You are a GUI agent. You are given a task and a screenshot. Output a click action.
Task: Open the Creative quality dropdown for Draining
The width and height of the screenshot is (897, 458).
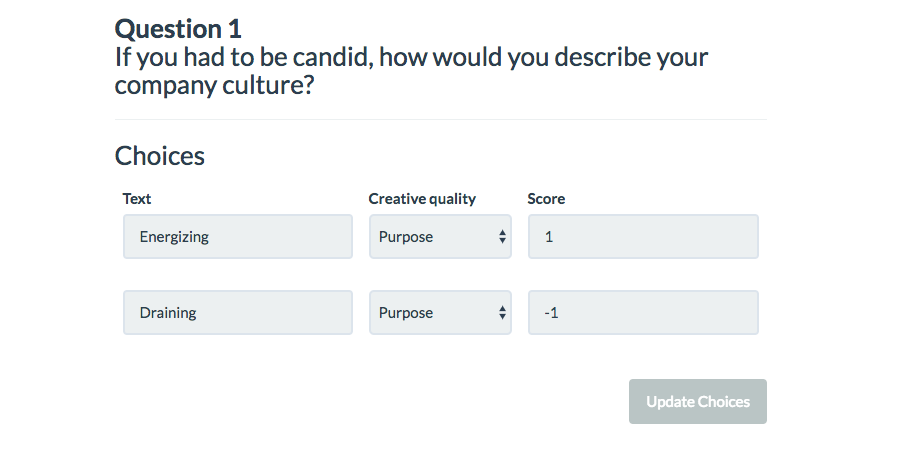[x=440, y=313]
